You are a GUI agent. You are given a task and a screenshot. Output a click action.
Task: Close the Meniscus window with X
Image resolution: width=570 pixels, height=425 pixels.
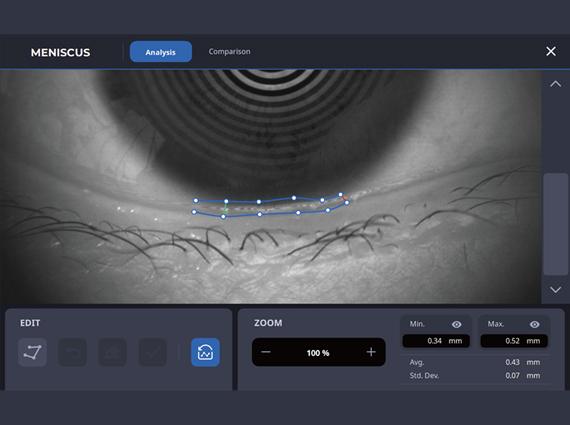(x=551, y=51)
